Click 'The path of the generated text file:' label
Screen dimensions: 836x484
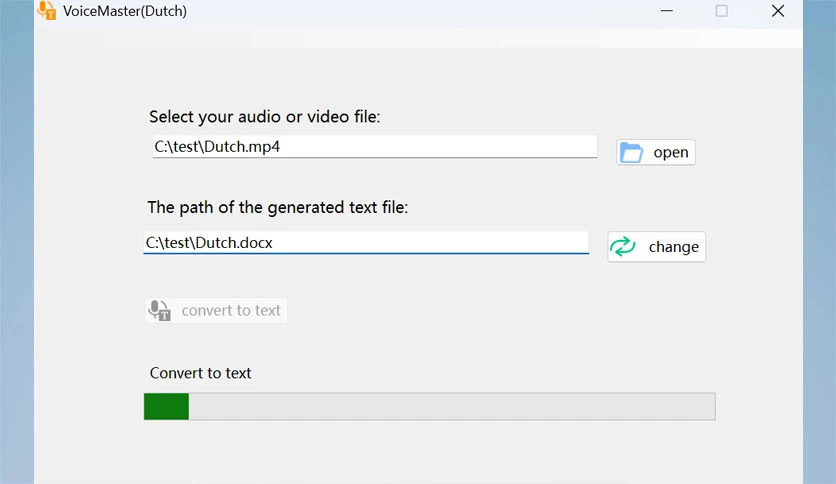pos(278,207)
